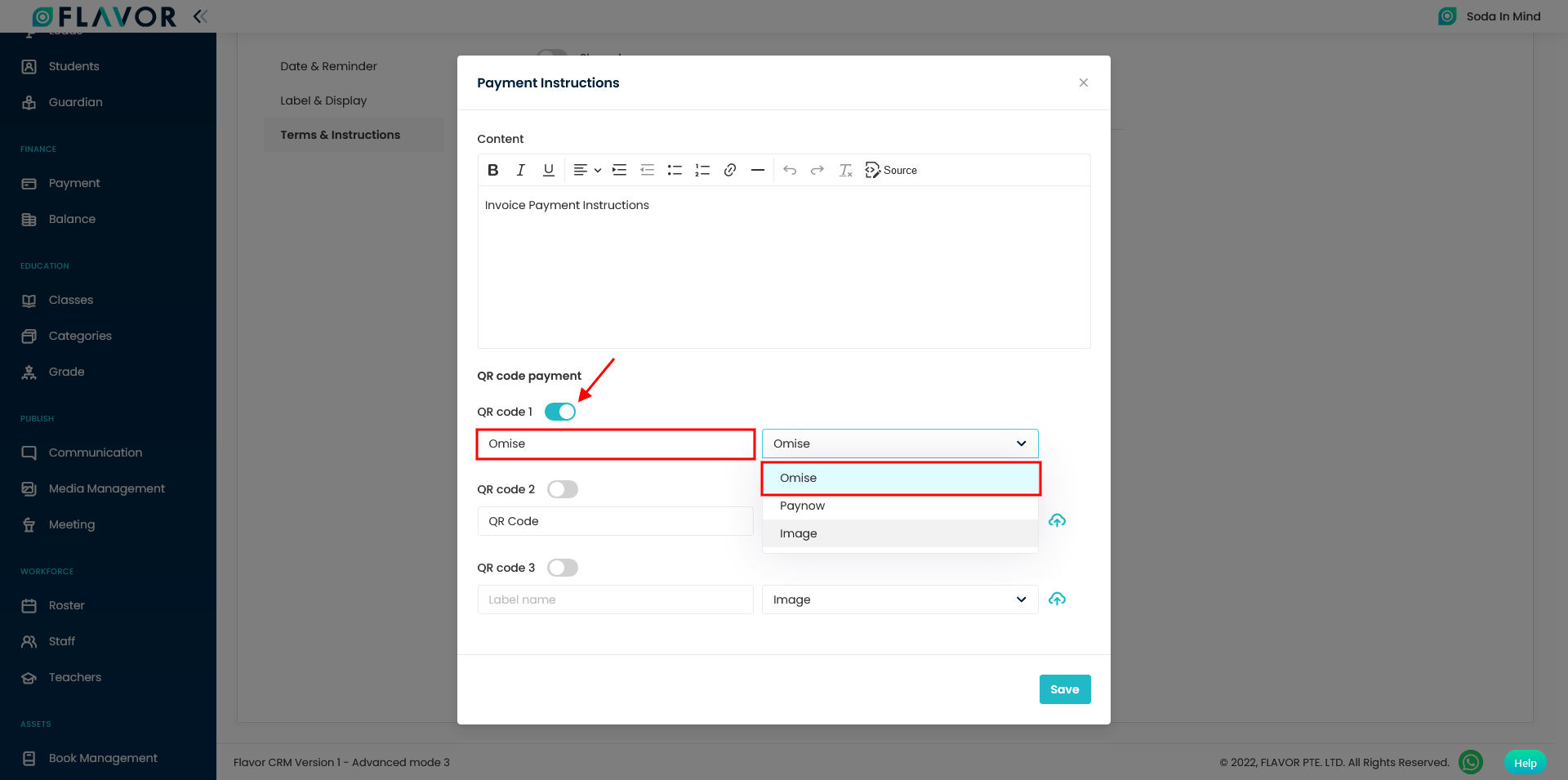Click the Omise label name field
The image size is (1568, 780).
[x=616, y=443]
